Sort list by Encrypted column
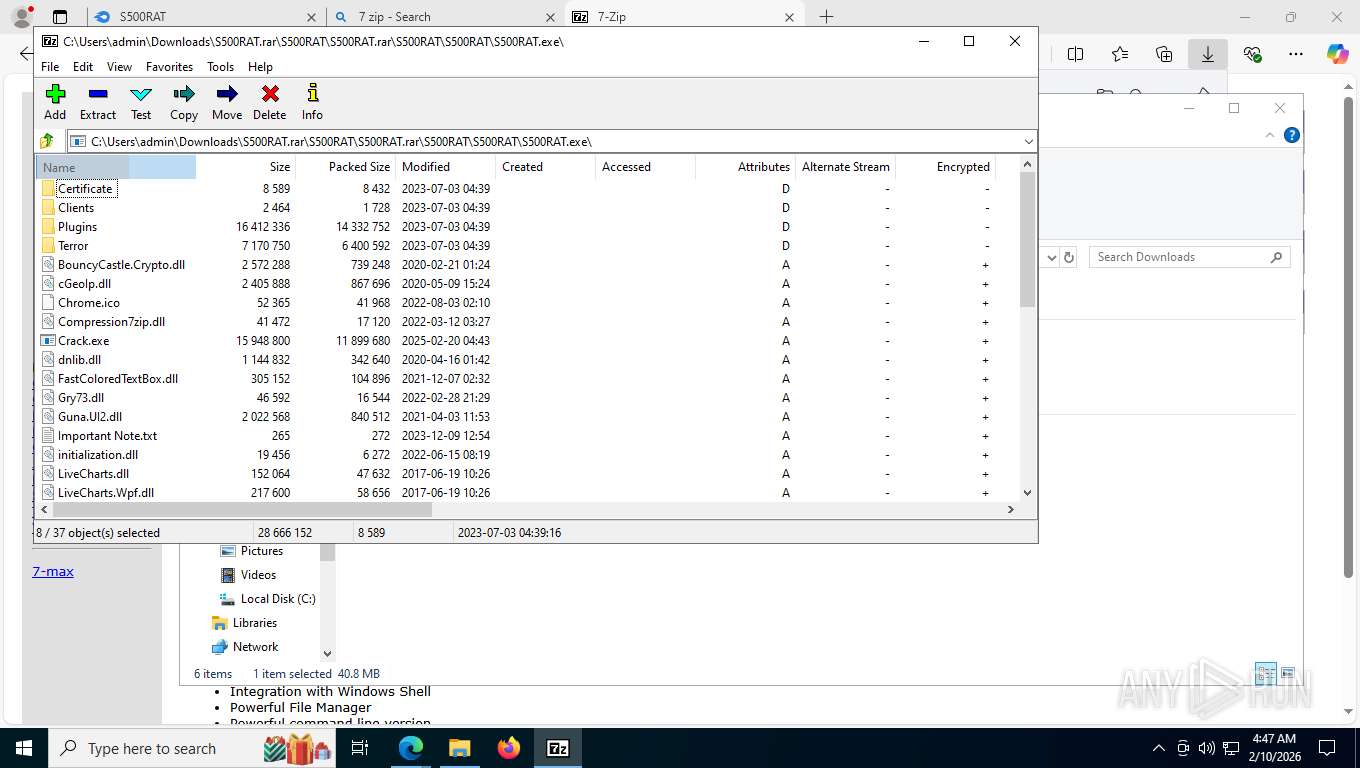 click(x=946, y=167)
